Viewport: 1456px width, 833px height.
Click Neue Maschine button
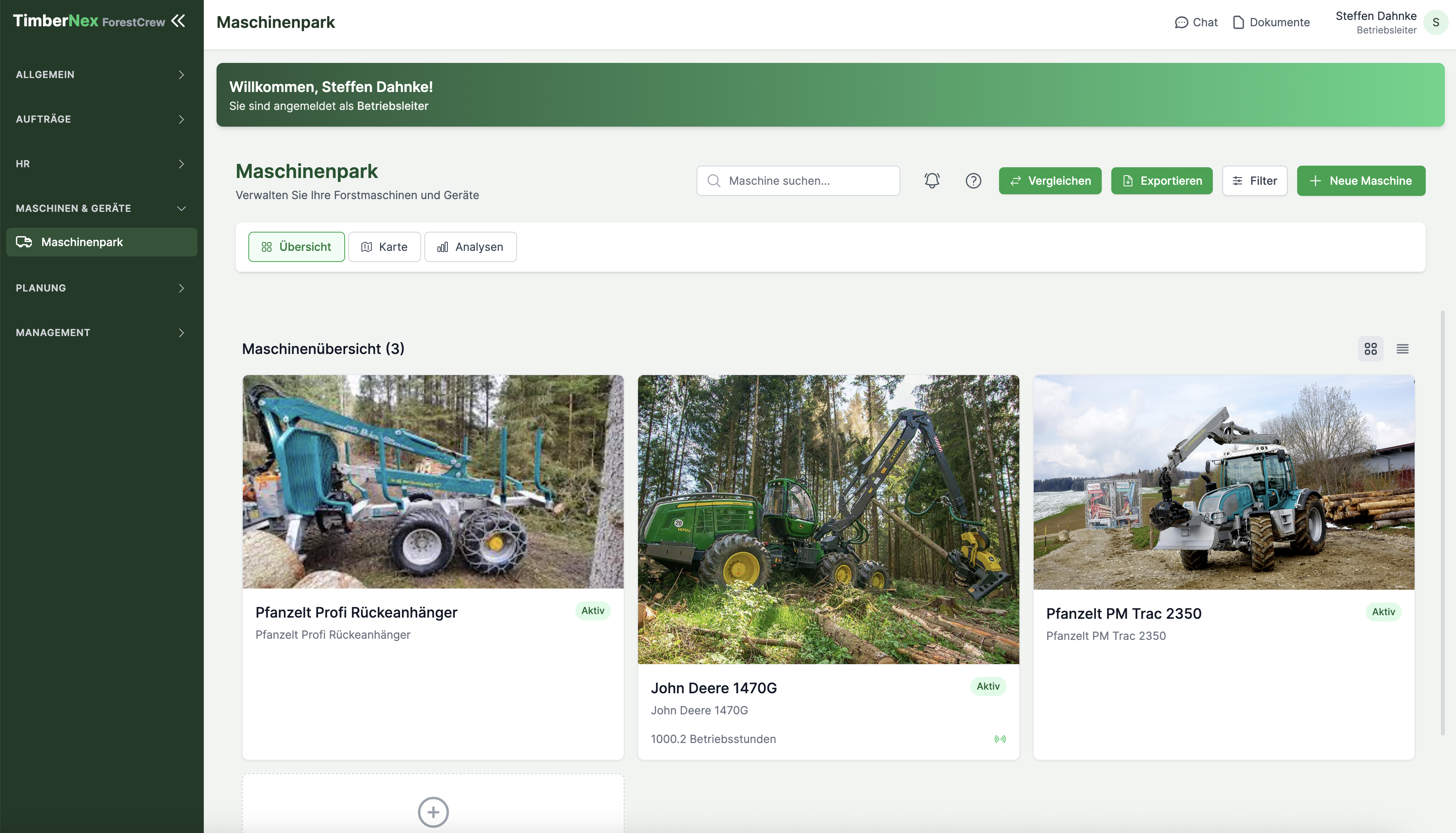click(1361, 181)
